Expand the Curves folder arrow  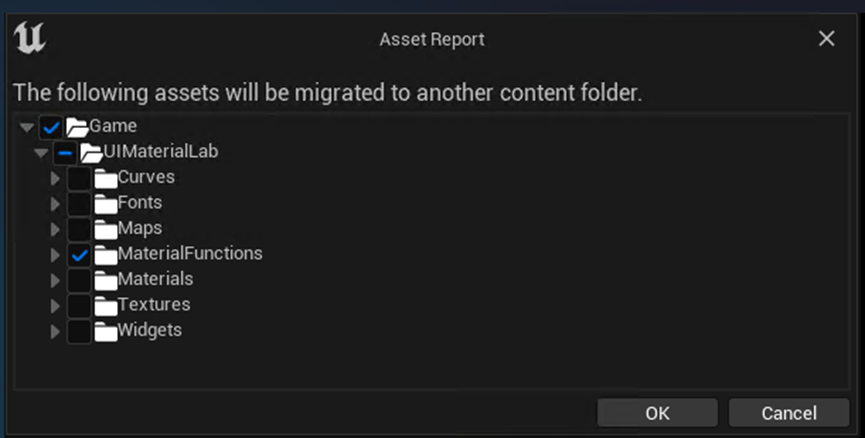coord(55,178)
